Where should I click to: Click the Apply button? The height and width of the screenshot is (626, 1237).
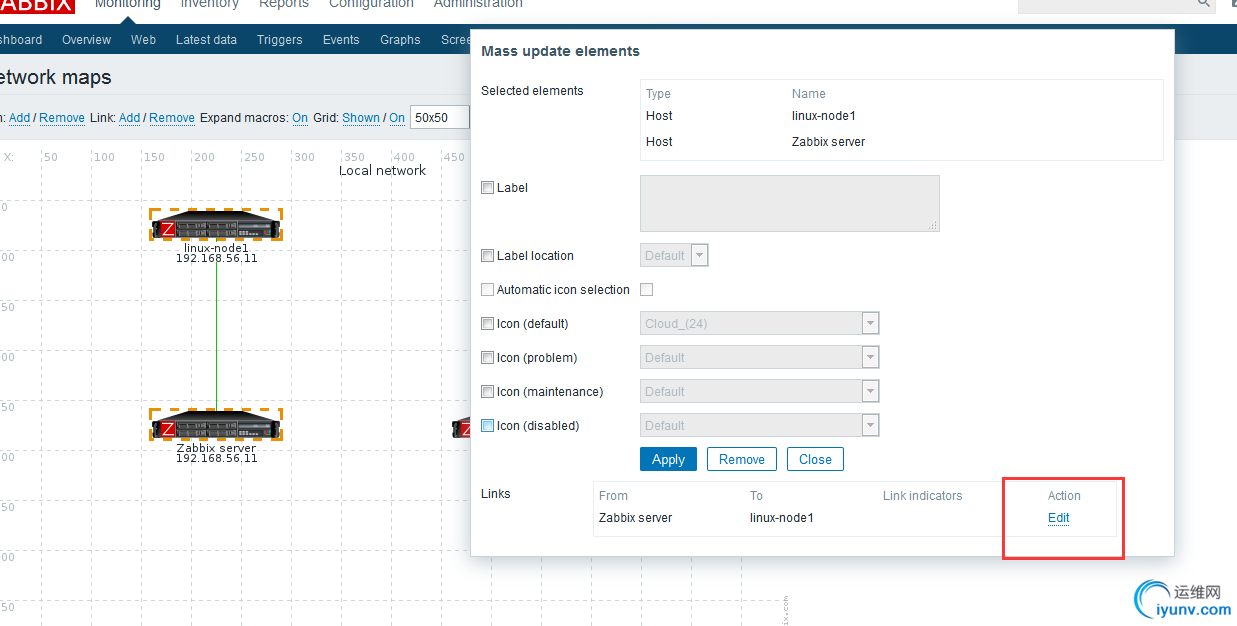point(668,459)
